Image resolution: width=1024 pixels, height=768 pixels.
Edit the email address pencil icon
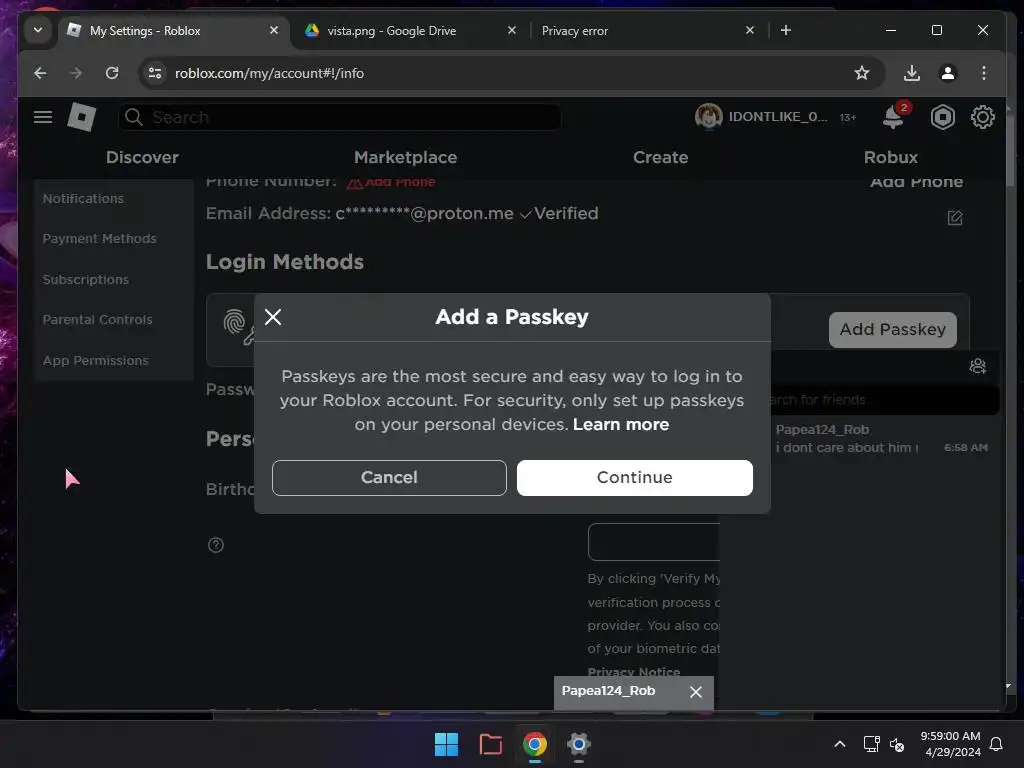click(955, 217)
